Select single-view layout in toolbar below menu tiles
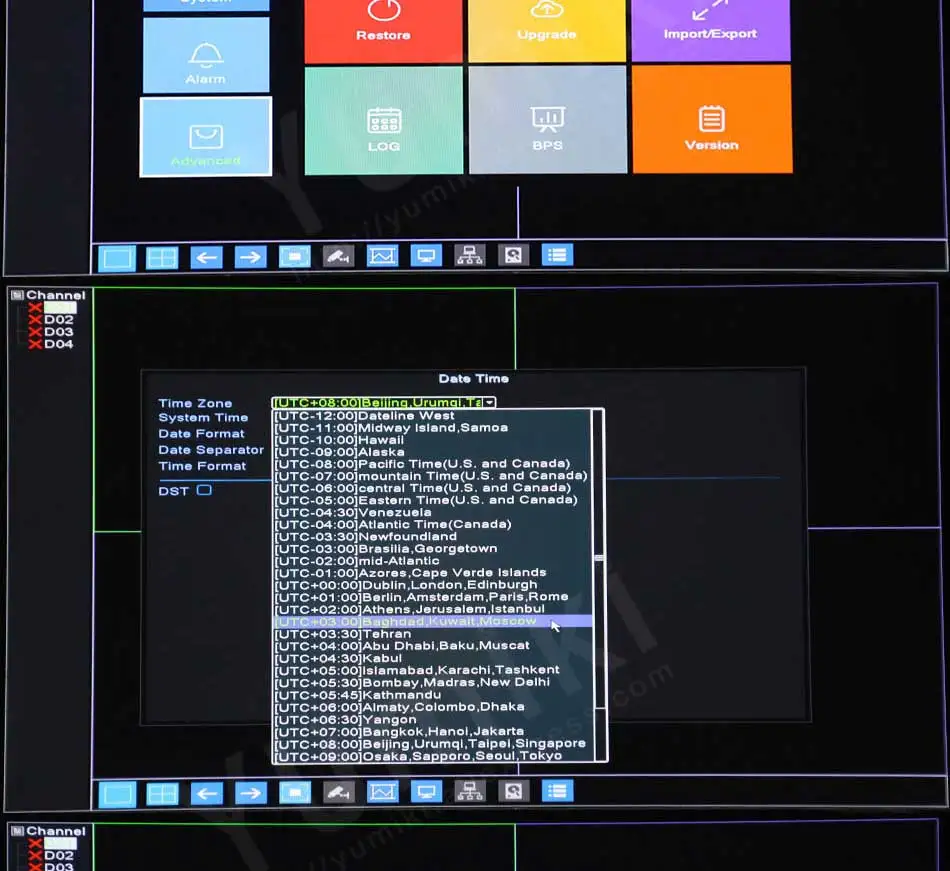Viewport: 950px width, 871px height. 117,259
